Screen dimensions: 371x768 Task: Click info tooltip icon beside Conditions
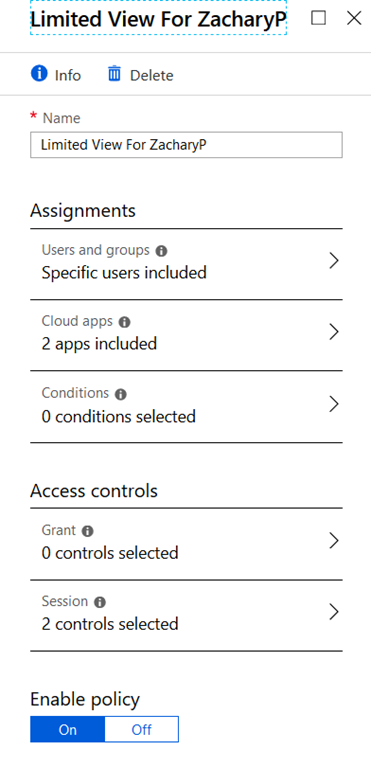(121, 394)
